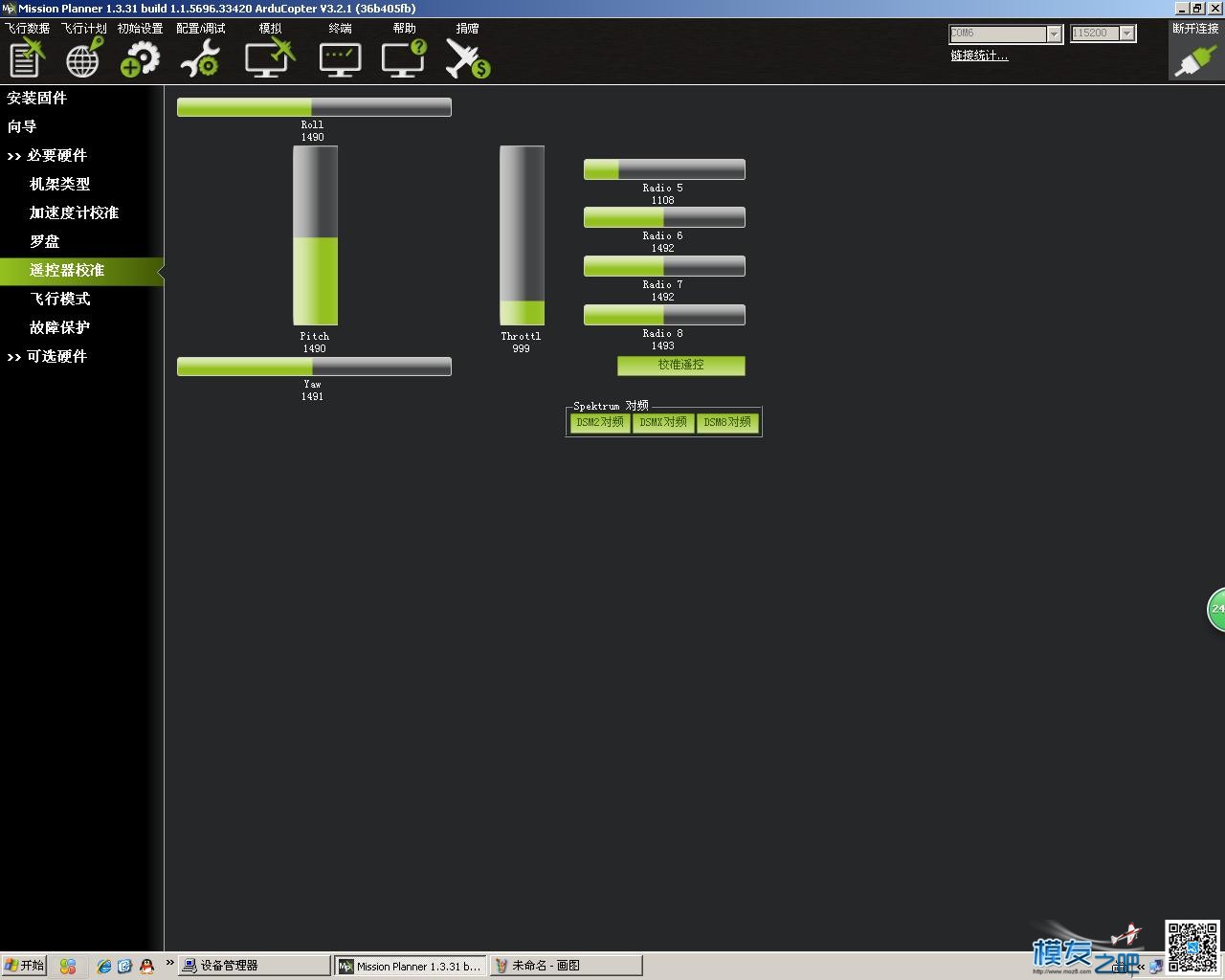This screenshot has width=1225, height=980.
Task: Click the Windows Start (开始) button
Action: (24, 966)
